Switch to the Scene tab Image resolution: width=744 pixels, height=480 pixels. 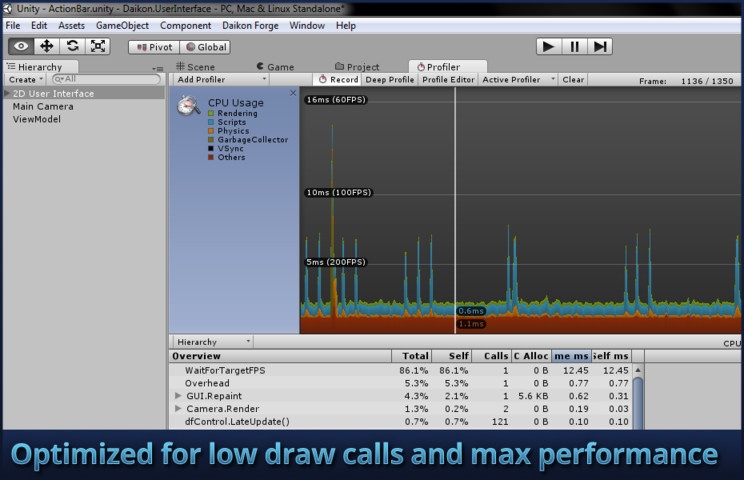[x=195, y=67]
